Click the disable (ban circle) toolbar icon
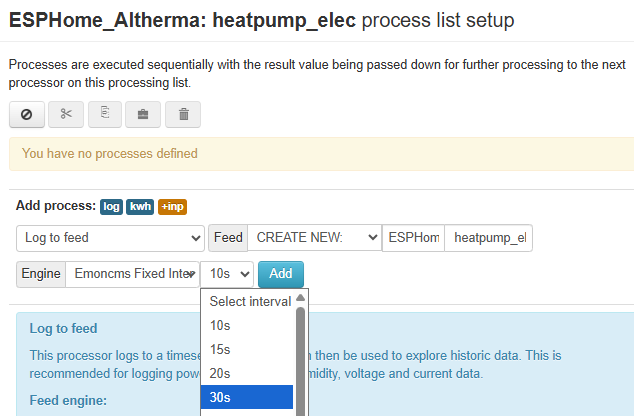634x416 pixels. click(27, 114)
